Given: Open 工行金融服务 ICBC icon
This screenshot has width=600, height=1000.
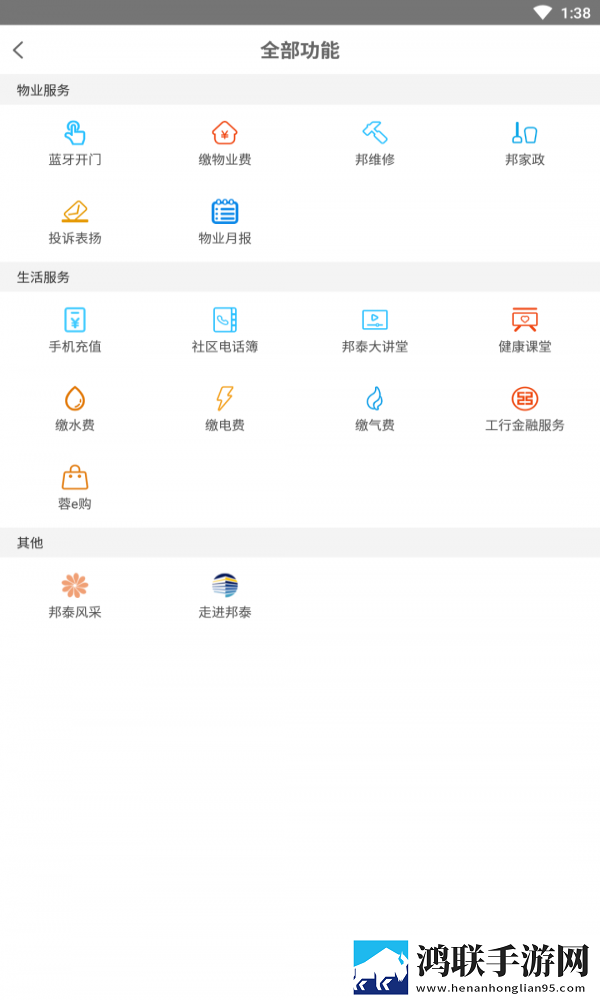Looking at the screenshot, I should 525,399.
